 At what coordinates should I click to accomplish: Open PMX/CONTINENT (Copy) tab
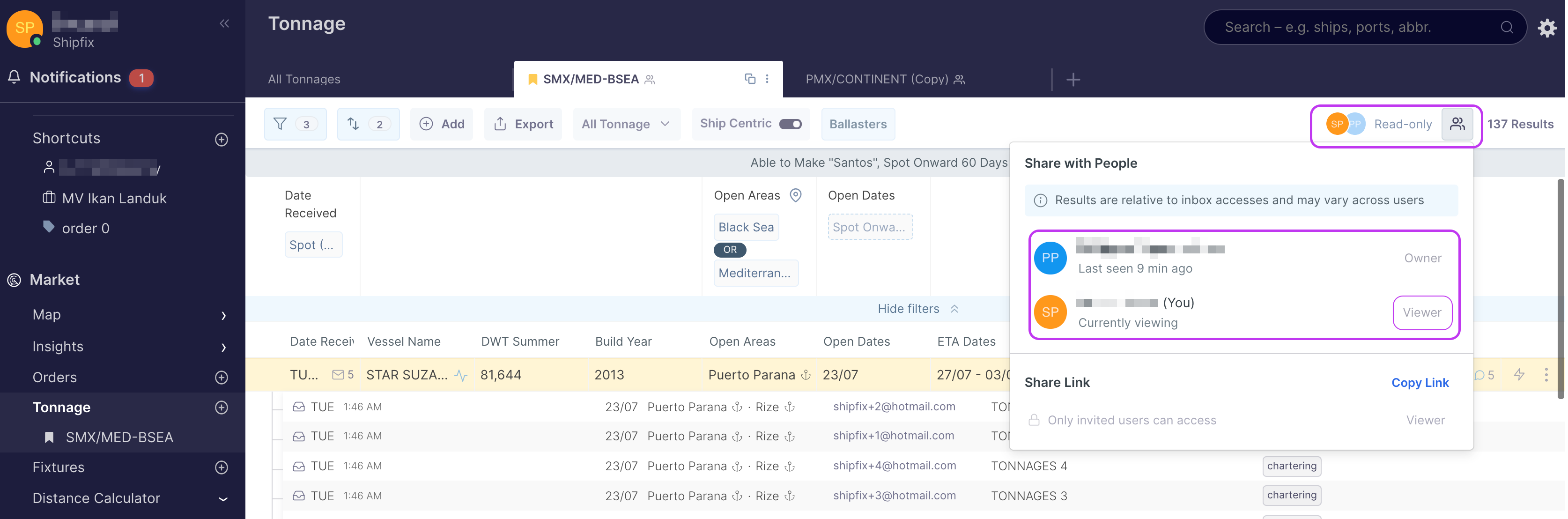877,79
